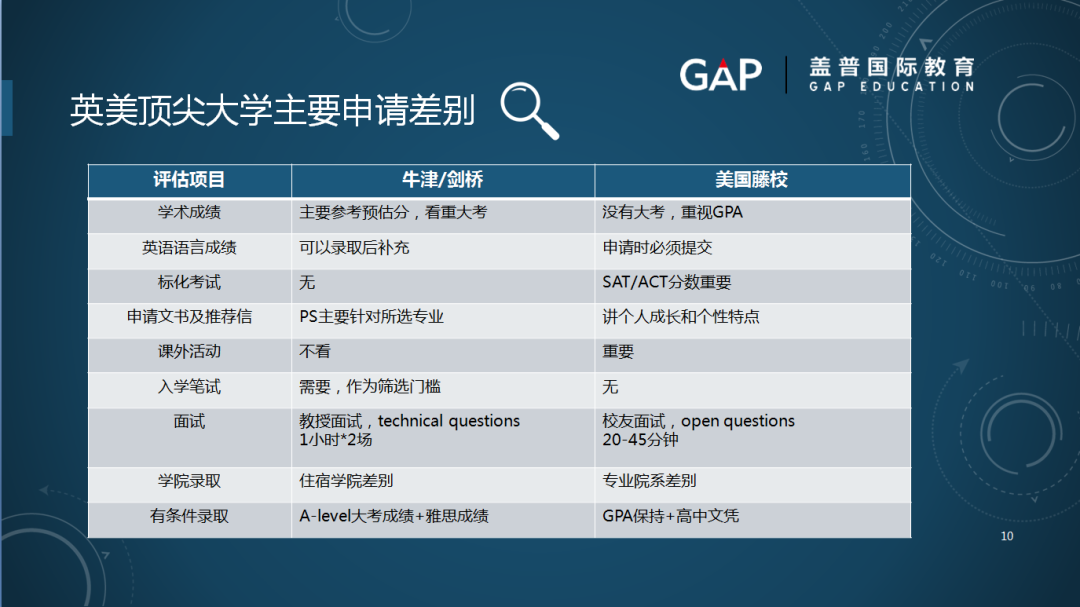Click the 美国藤校 column header

click(x=752, y=181)
